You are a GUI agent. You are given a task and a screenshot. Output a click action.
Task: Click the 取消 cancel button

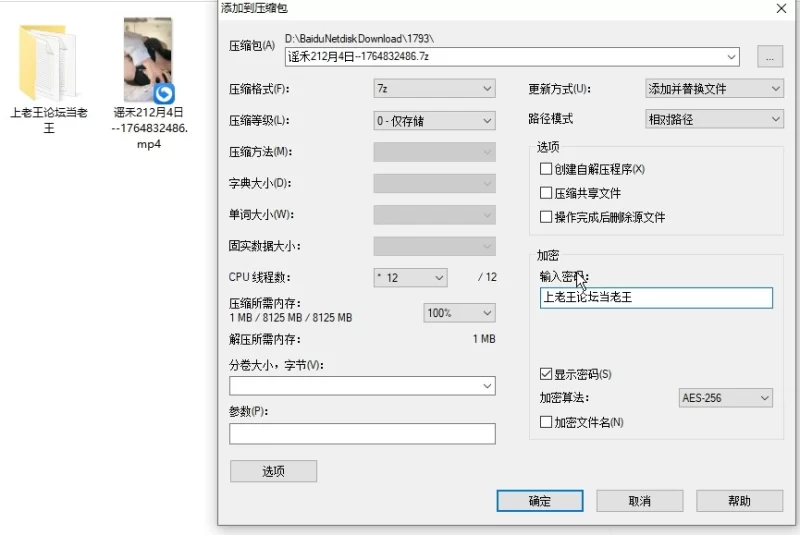click(x=639, y=501)
